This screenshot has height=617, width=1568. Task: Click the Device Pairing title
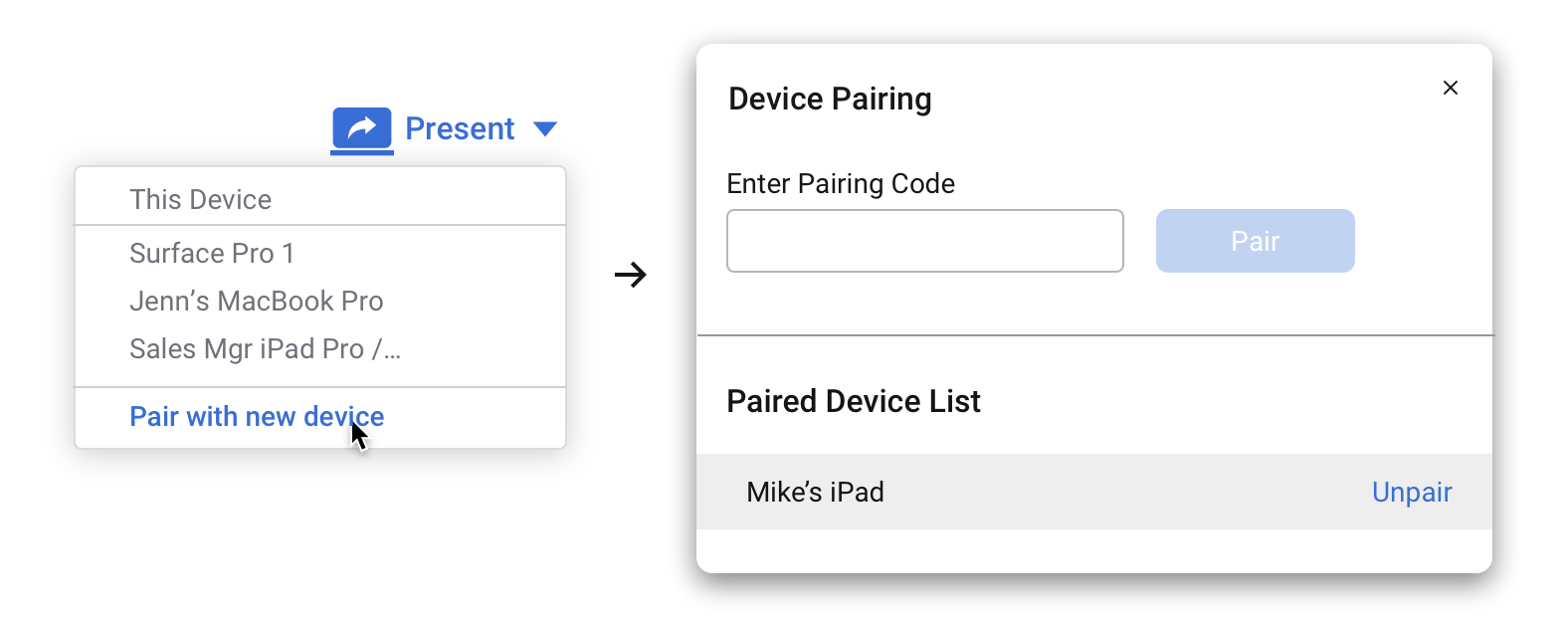pyautogui.click(x=830, y=99)
